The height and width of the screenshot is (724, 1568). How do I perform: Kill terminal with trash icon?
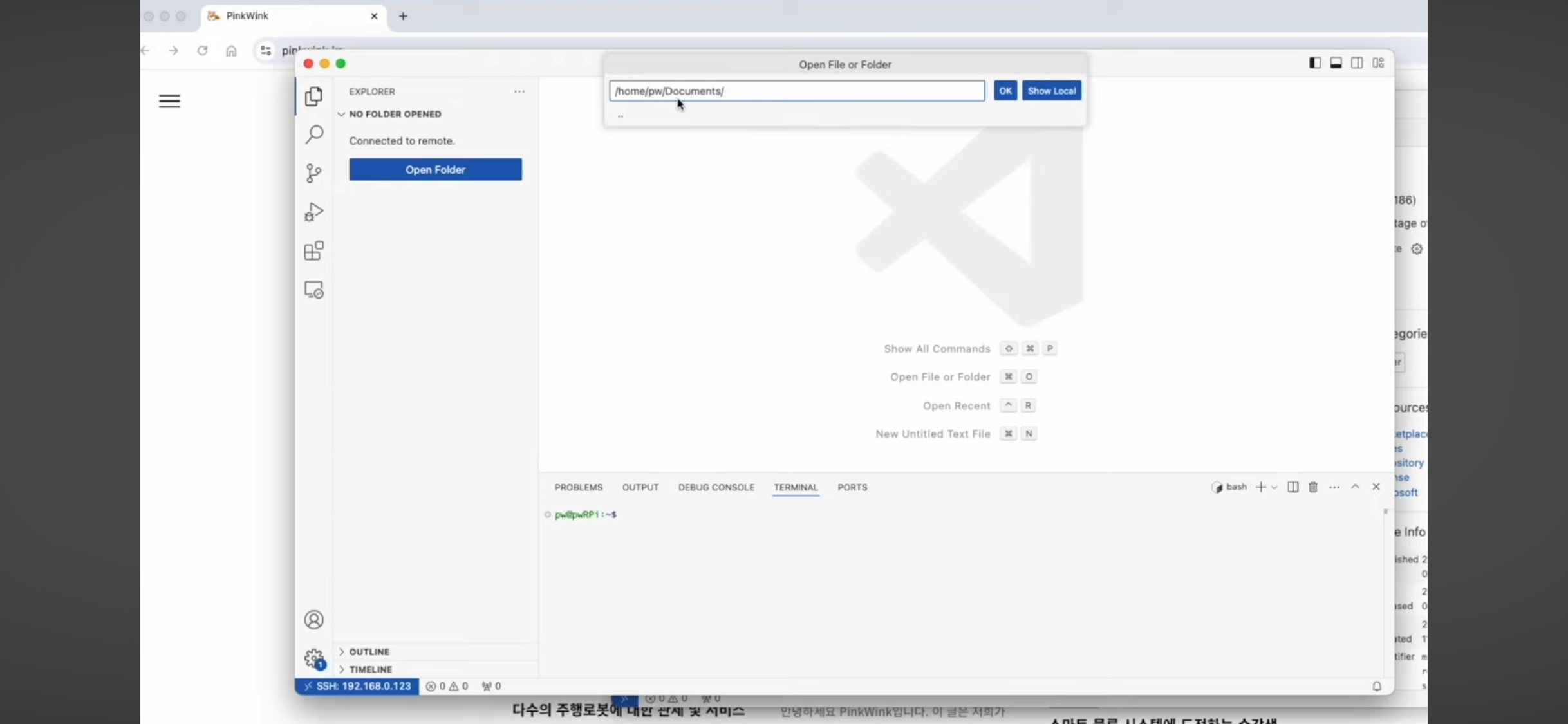(1313, 487)
